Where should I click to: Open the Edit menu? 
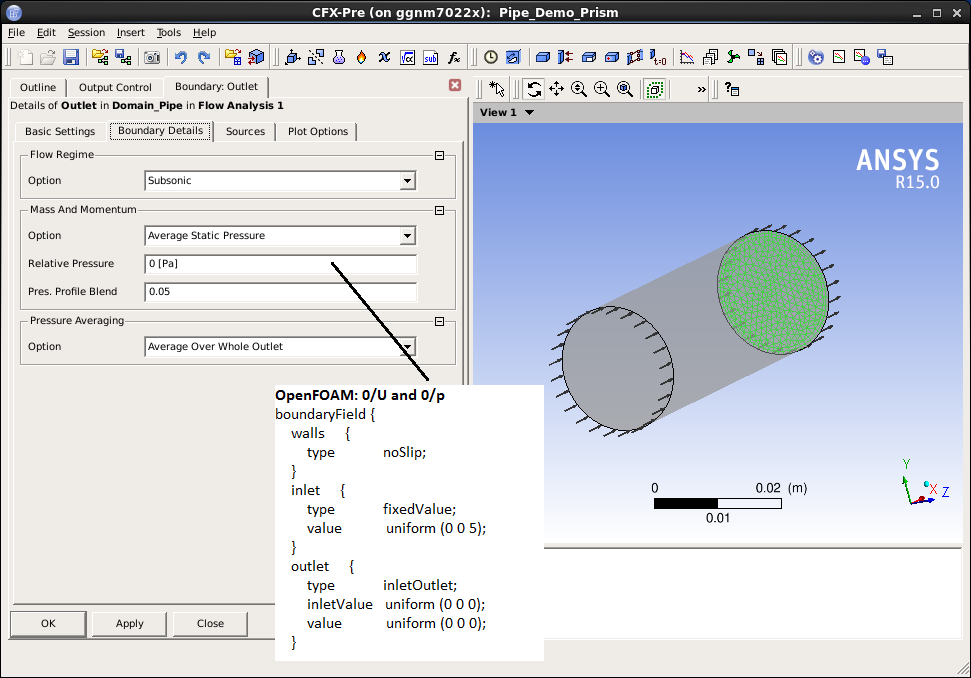46,33
